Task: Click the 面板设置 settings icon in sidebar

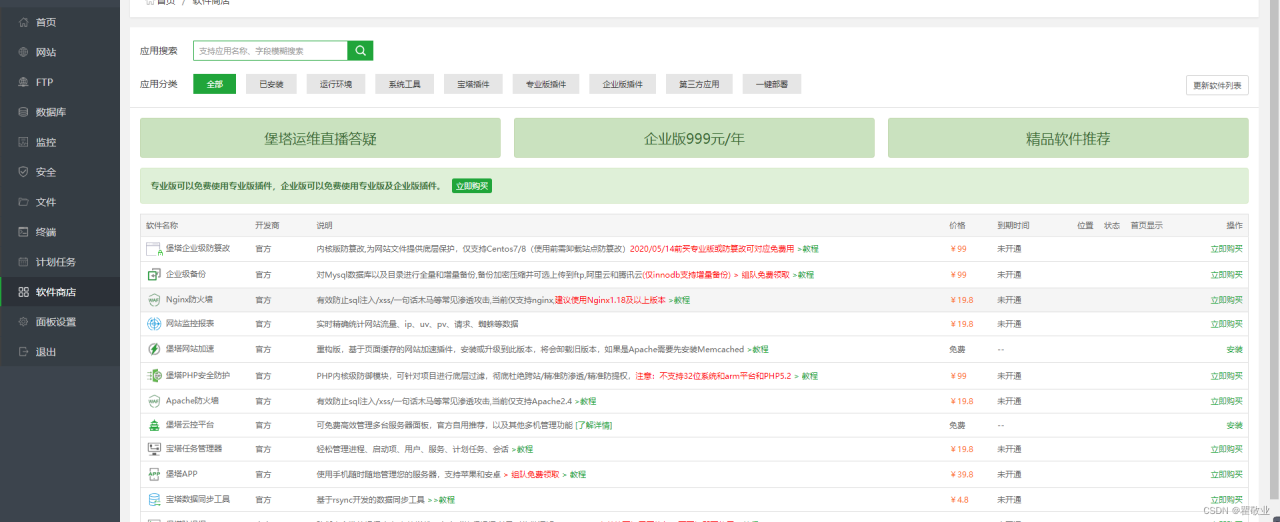Action: (x=24, y=322)
